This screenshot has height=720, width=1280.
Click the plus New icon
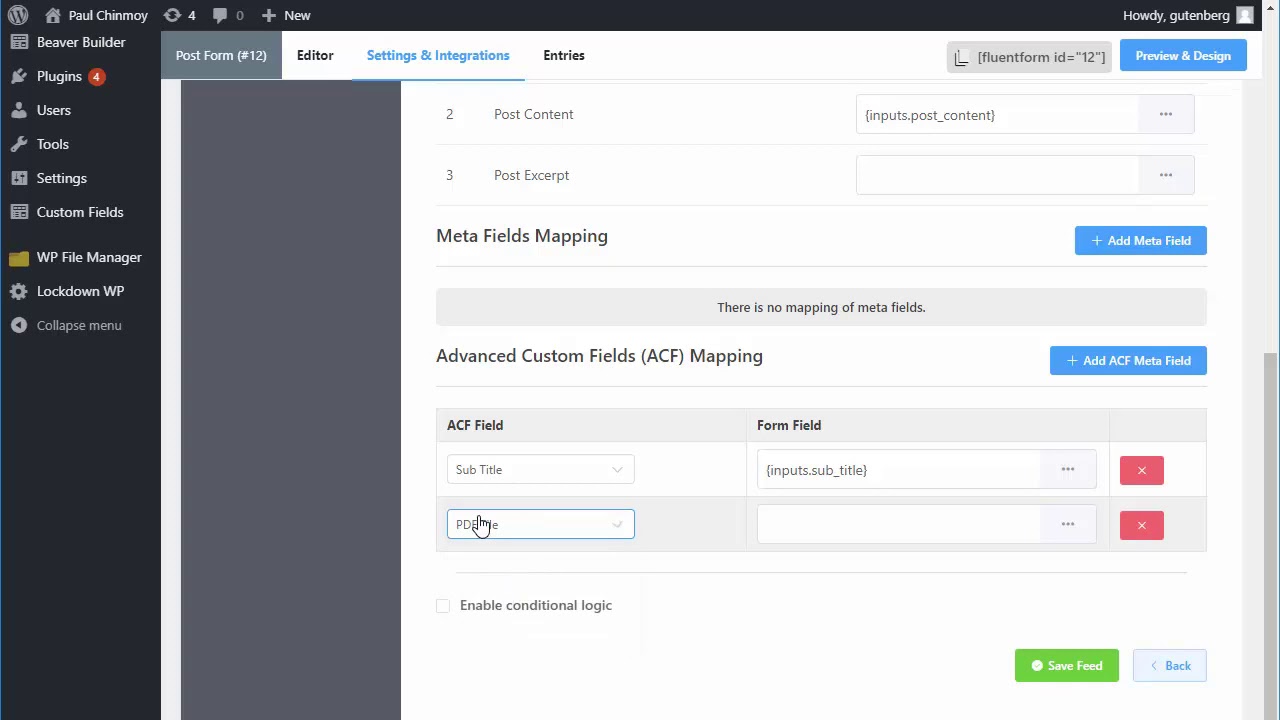click(268, 15)
